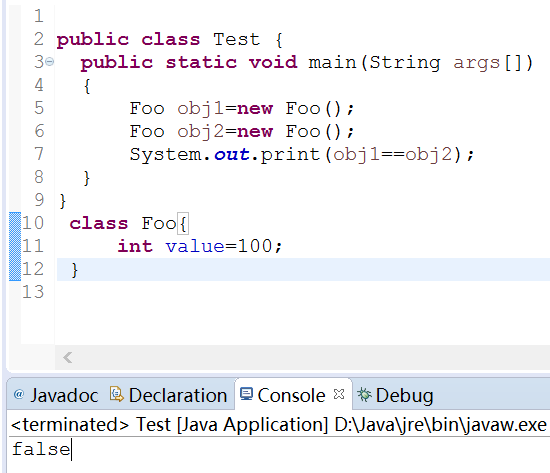This screenshot has height=473, width=550.
Task: Click 'value' field name on line 11
Action: point(195,246)
